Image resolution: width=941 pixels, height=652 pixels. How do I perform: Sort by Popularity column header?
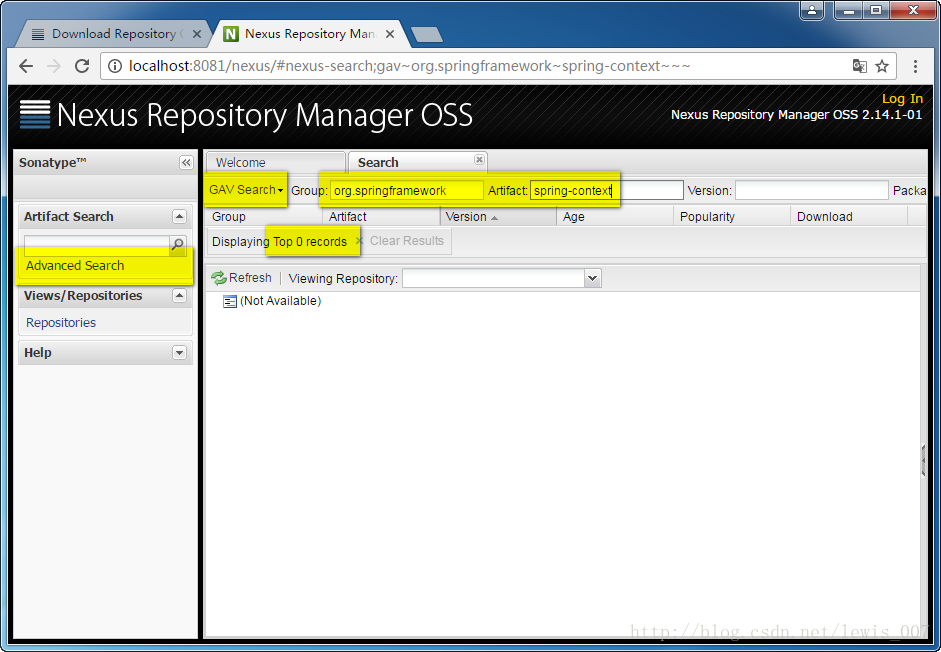click(x=732, y=217)
